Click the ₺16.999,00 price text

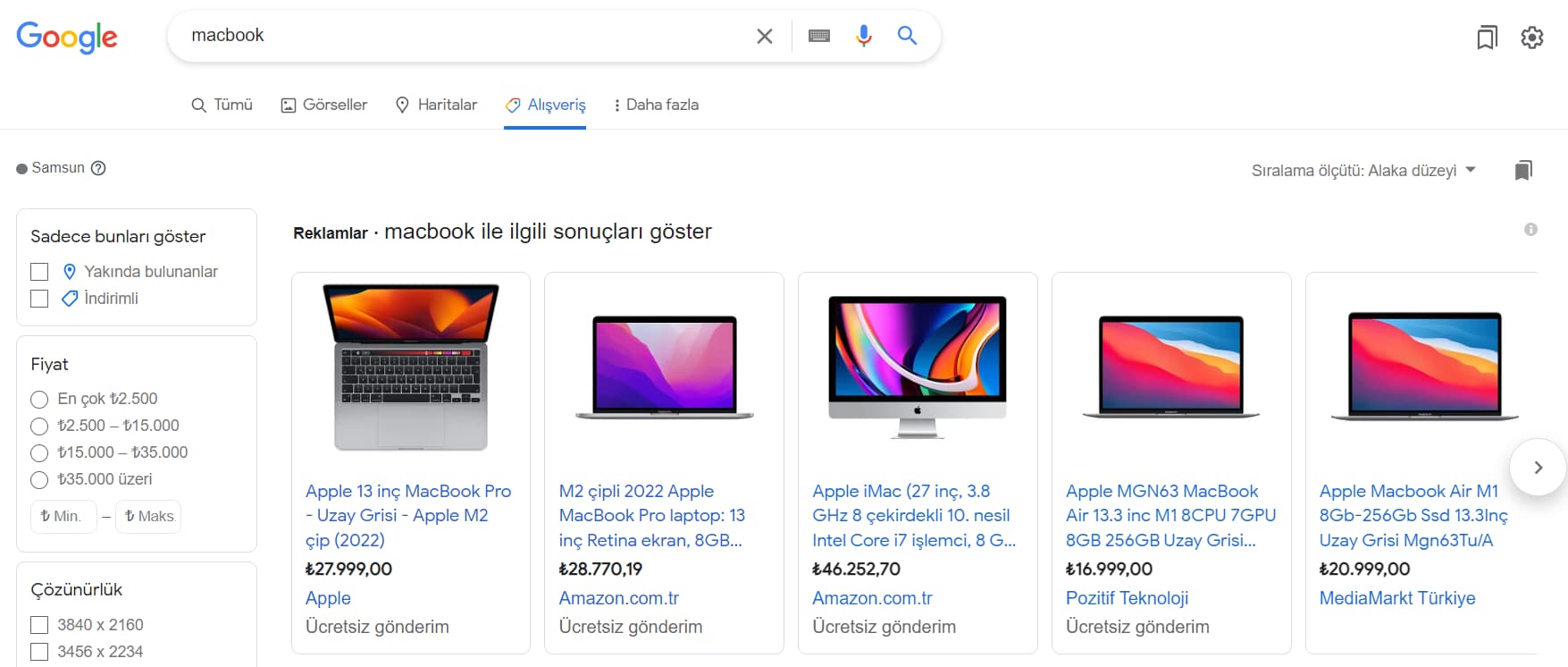[1109, 570]
